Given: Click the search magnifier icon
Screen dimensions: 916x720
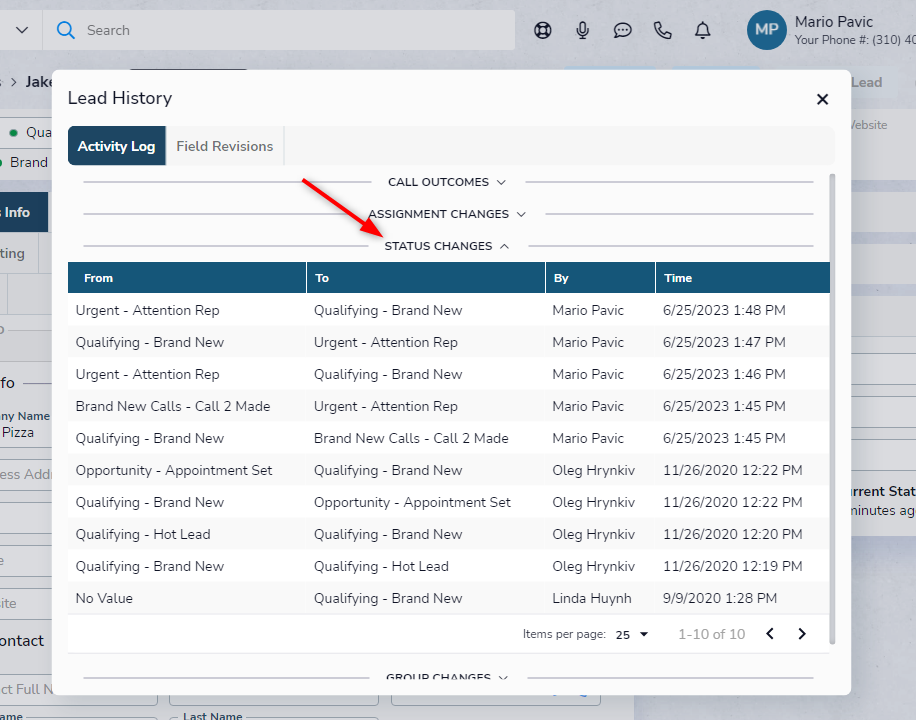Looking at the screenshot, I should (x=65, y=30).
